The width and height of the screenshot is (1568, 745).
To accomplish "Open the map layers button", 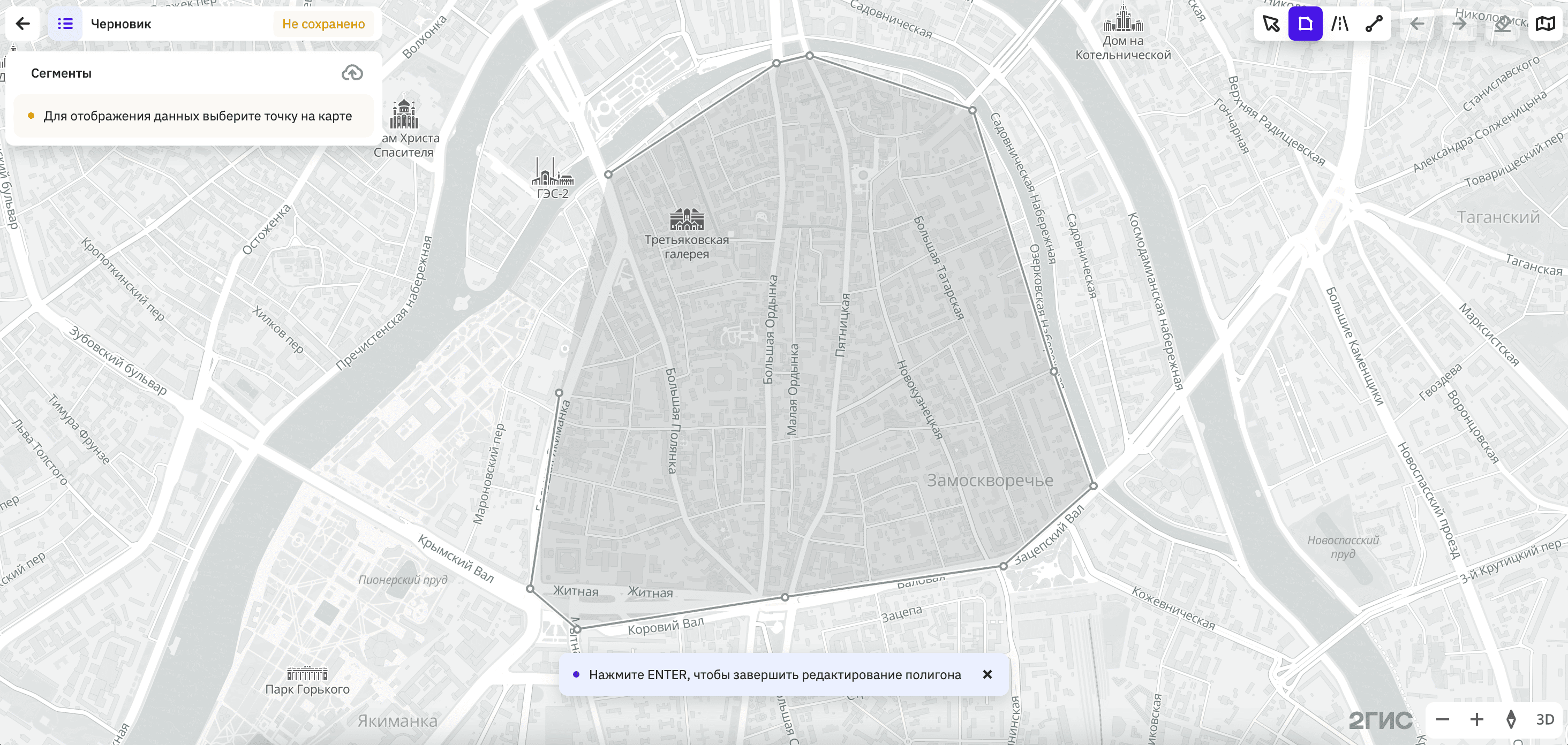I will click(x=1545, y=24).
